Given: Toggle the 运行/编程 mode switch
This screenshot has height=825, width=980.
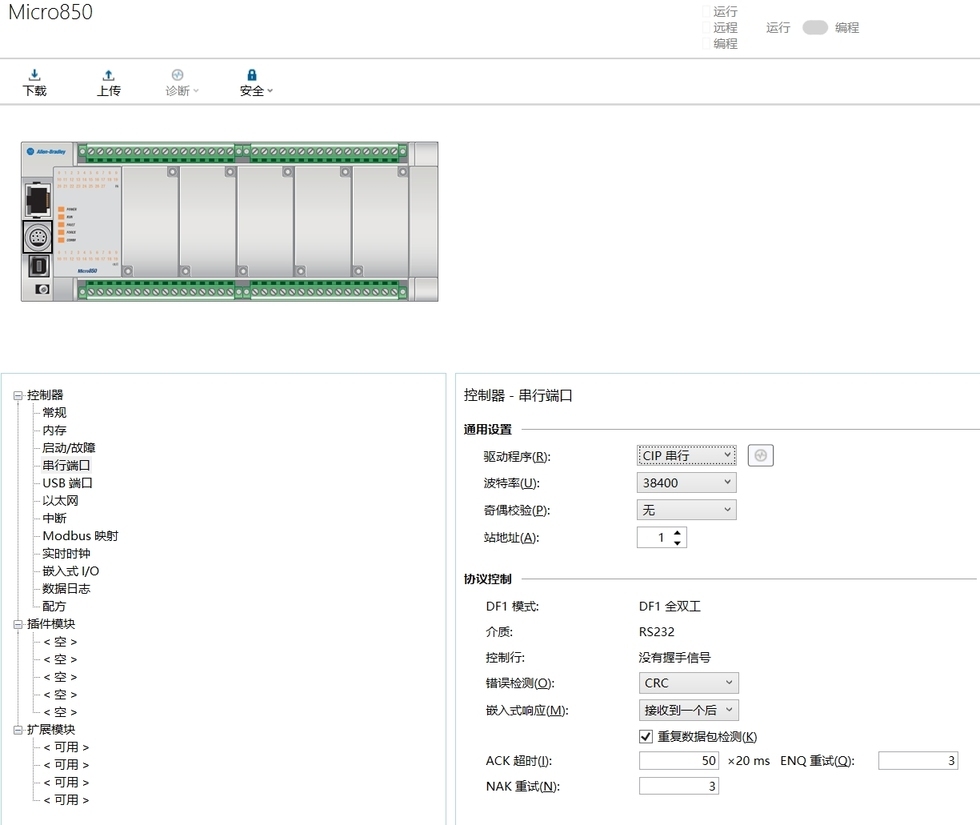Looking at the screenshot, I should (815, 28).
